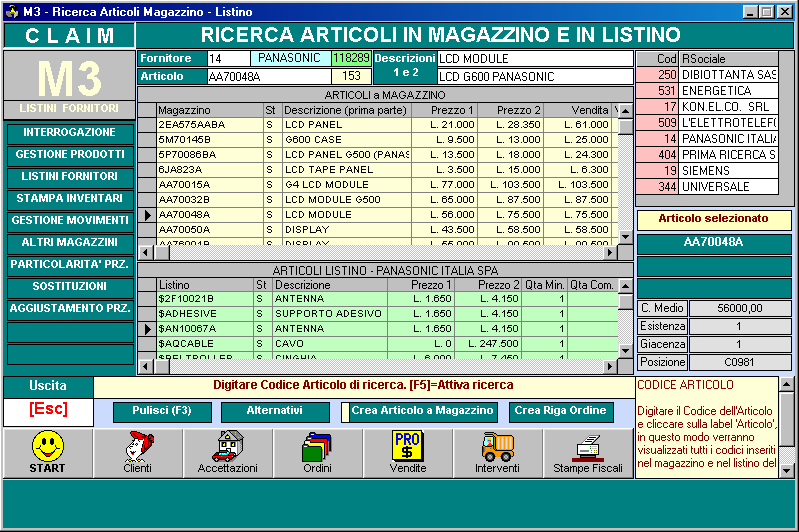
Task: Select supplier 344 UNIVERSALE
Action: coord(707,187)
